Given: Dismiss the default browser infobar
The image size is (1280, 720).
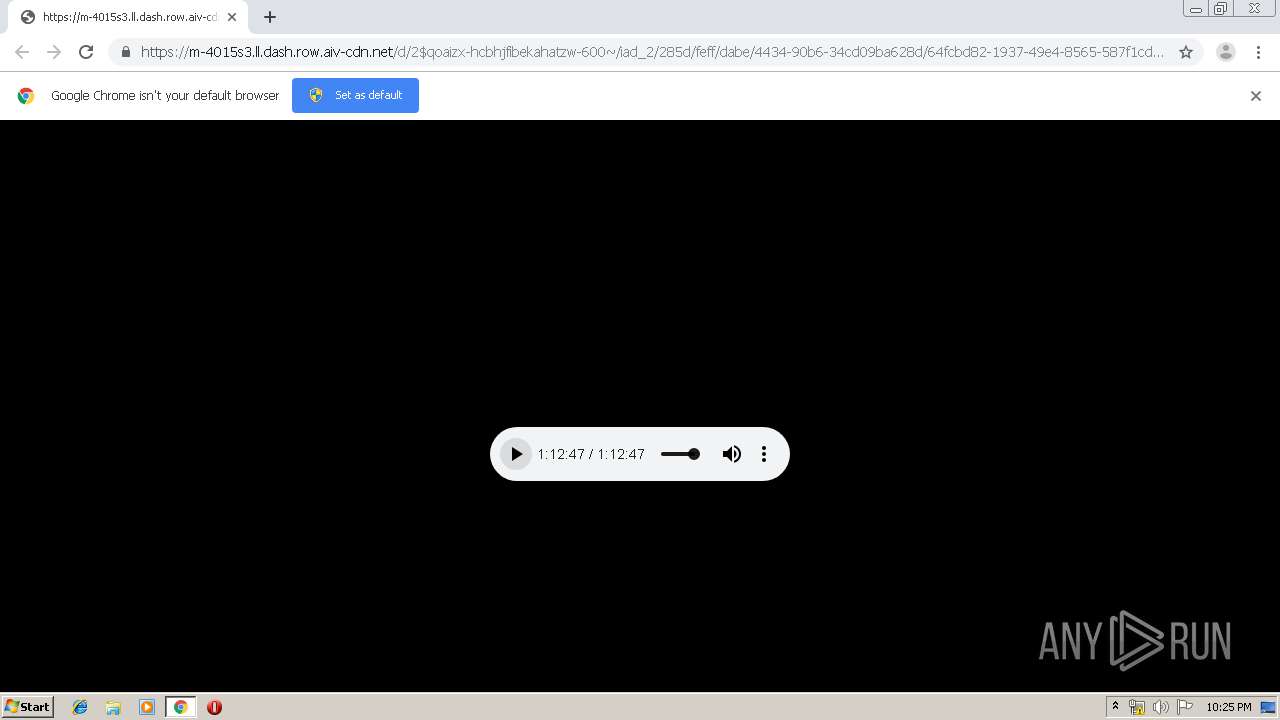Looking at the screenshot, I should 1256,96.
